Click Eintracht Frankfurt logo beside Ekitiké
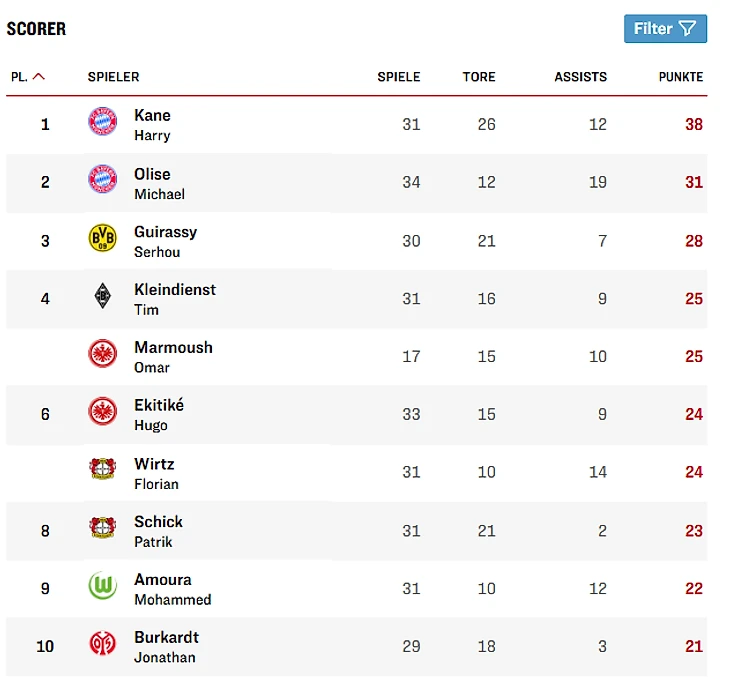This screenshot has width=730, height=679. (102, 411)
